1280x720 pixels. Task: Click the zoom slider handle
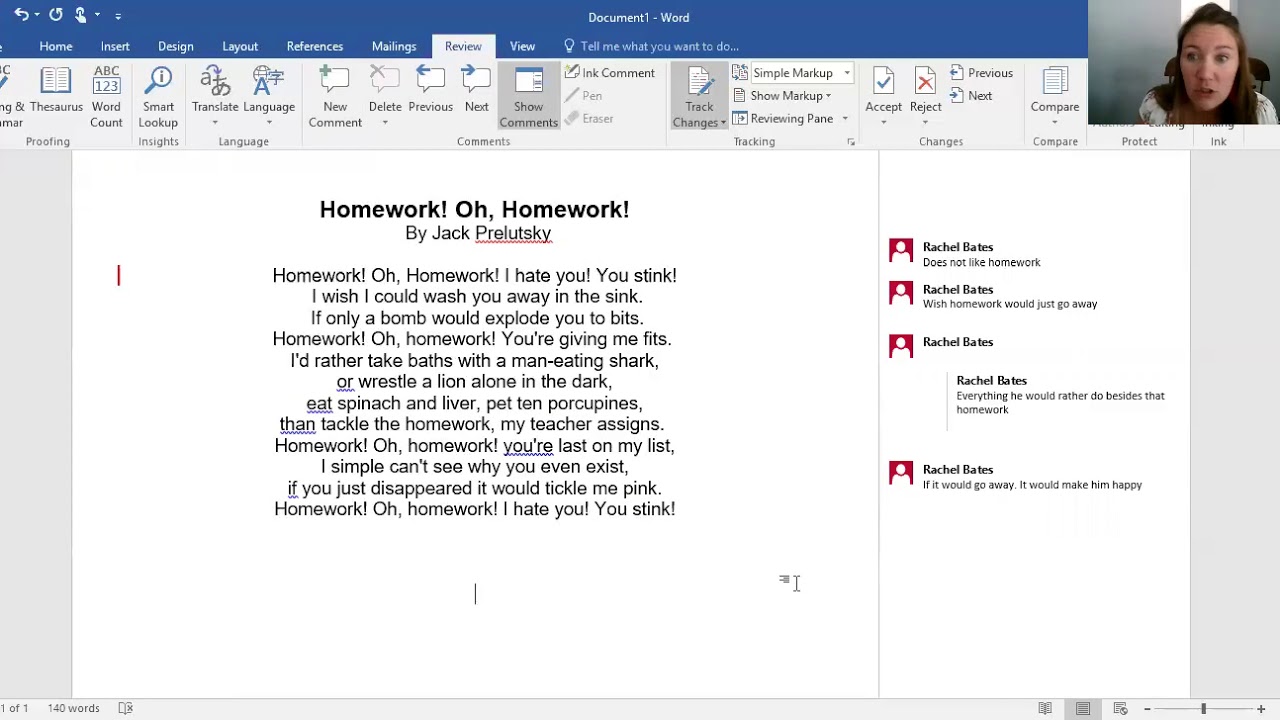point(1204,708)
